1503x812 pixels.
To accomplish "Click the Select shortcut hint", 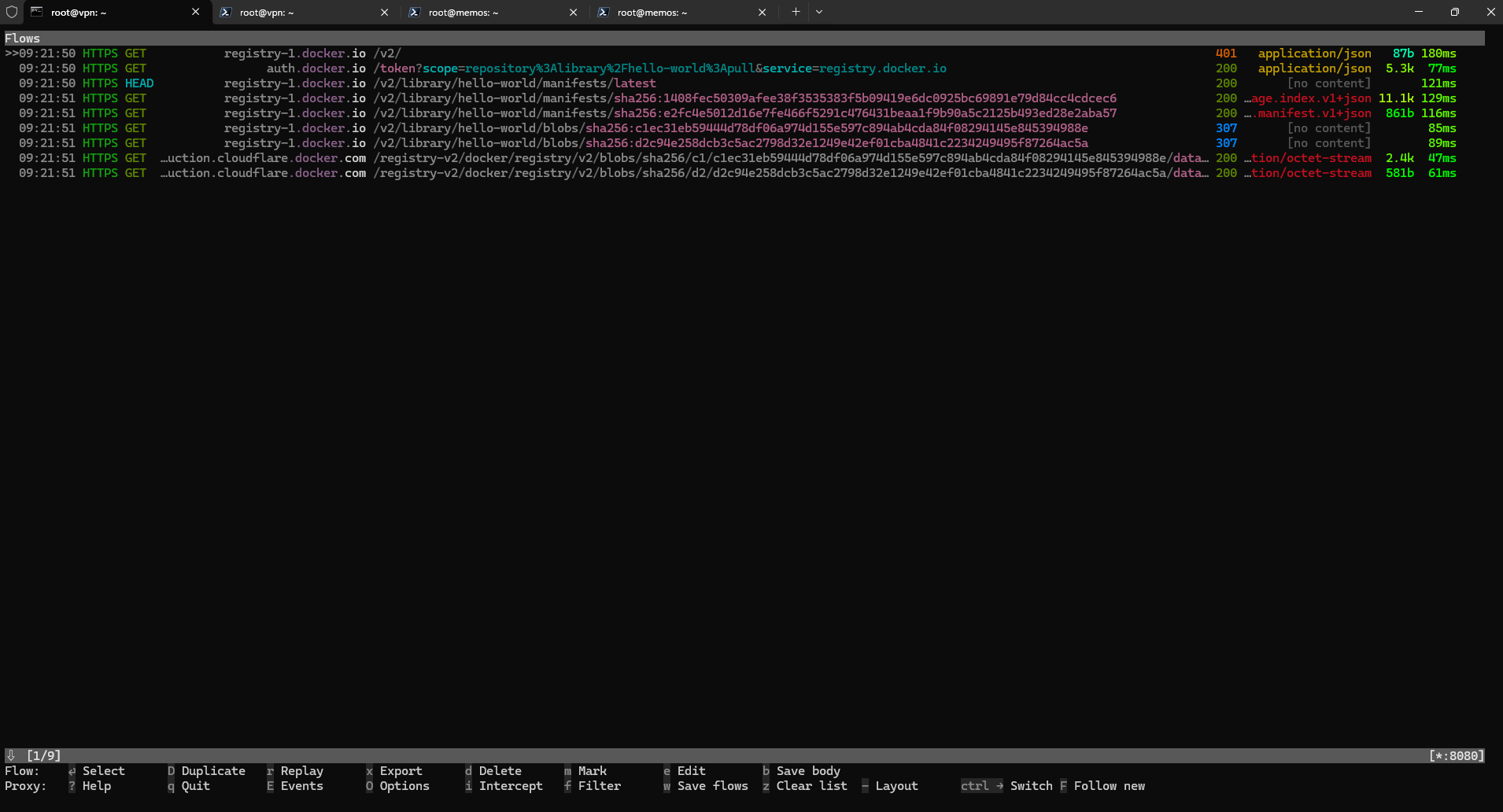I will pos(97,771).
